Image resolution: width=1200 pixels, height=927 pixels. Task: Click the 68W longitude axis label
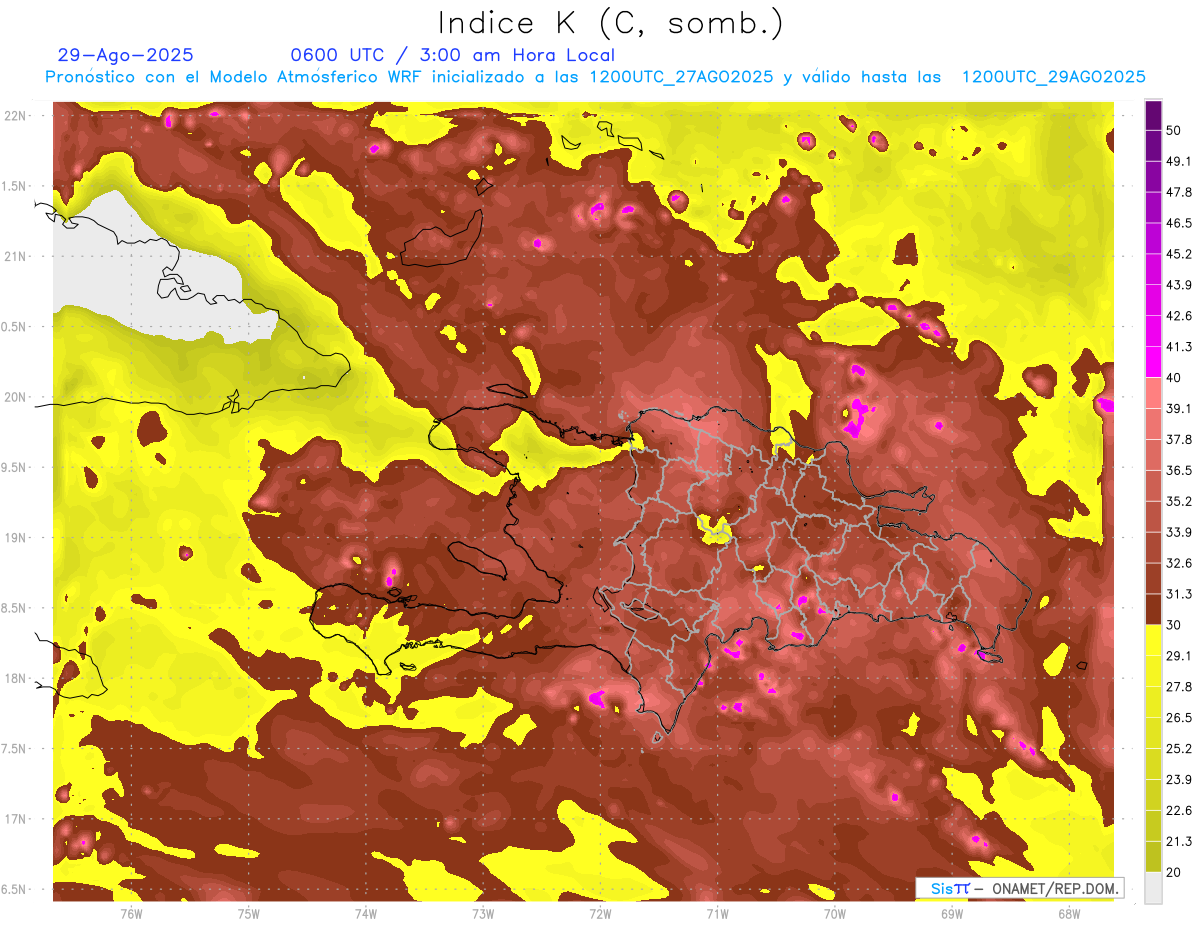[x=1068, y=913]
